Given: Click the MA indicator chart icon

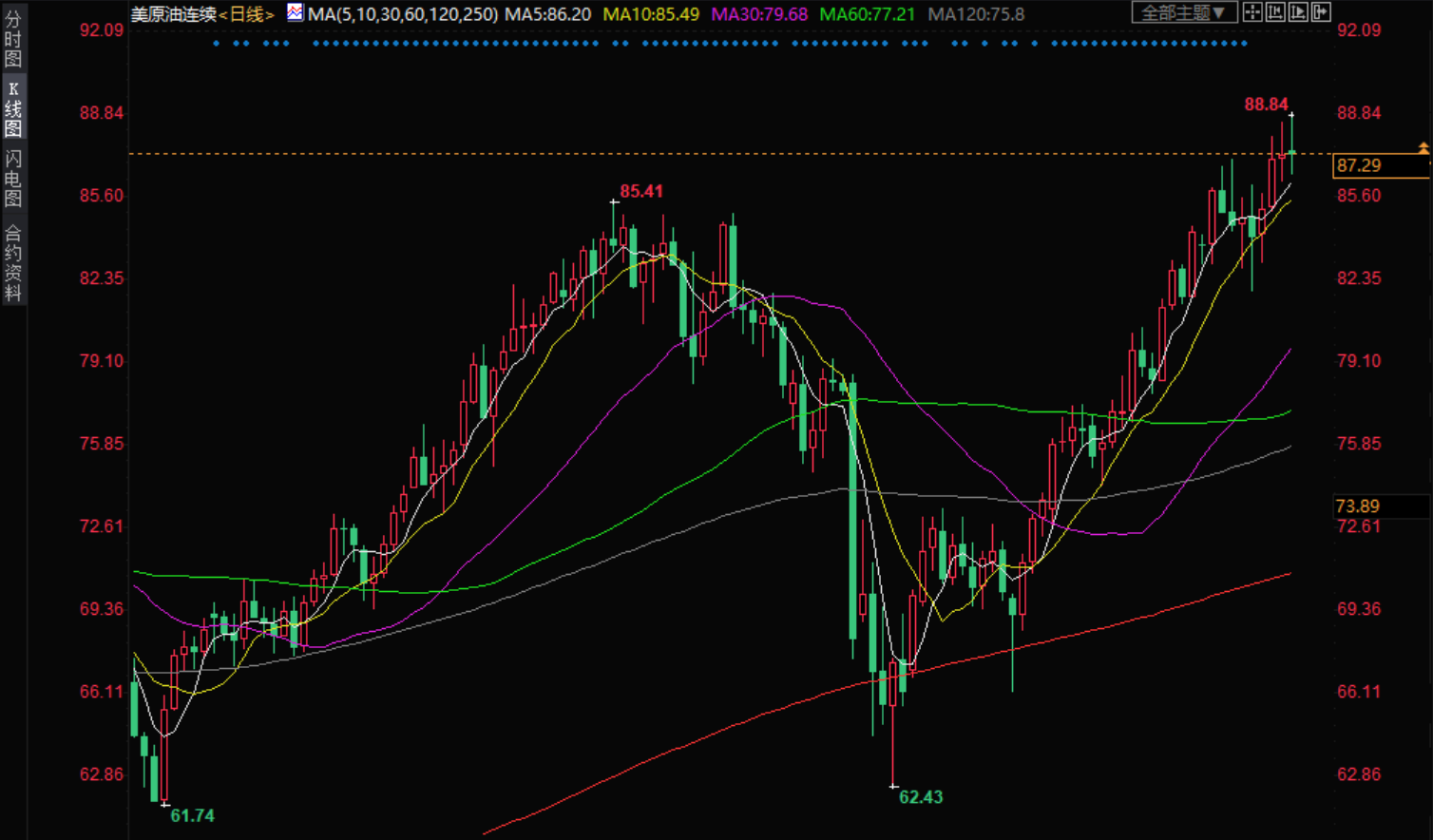Looking at the screenshot, I should click(x=296, y=13).
